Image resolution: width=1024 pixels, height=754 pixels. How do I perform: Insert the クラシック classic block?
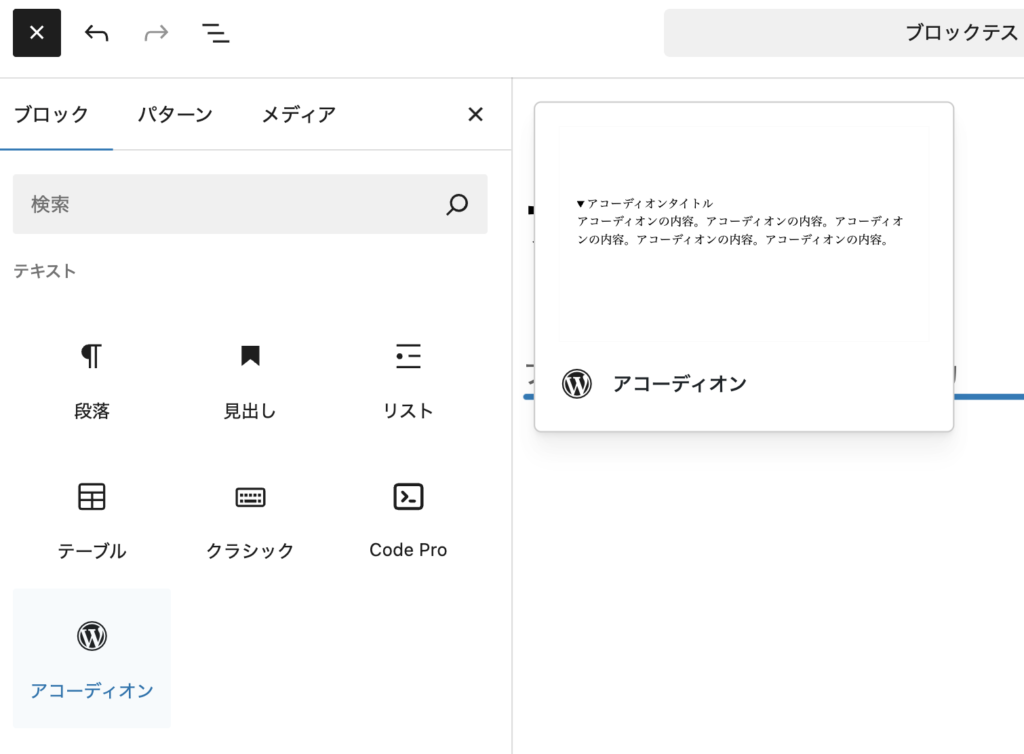point(249,518)
